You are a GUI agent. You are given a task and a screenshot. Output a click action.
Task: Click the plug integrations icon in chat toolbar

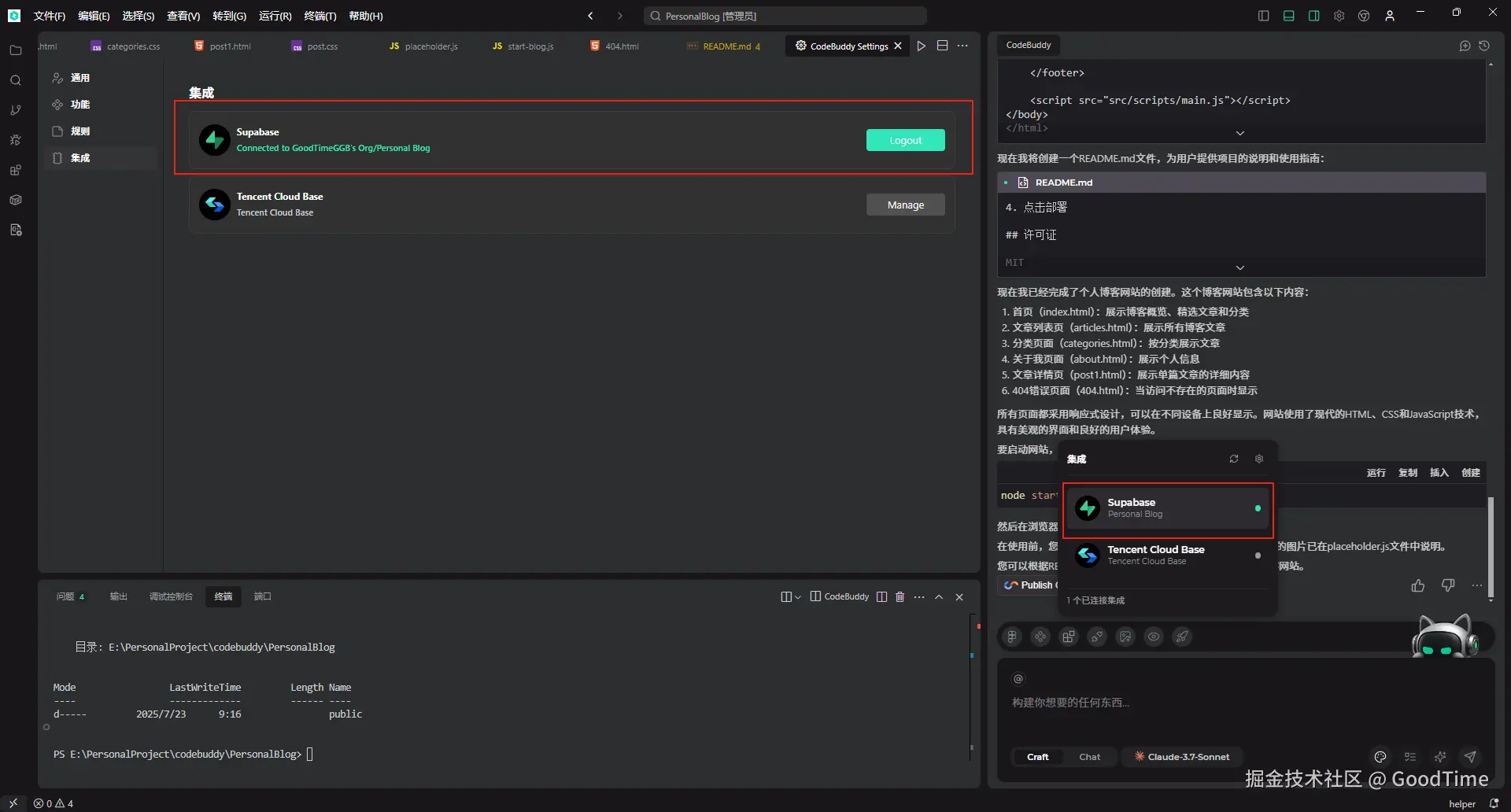(x=1097, y=637)
